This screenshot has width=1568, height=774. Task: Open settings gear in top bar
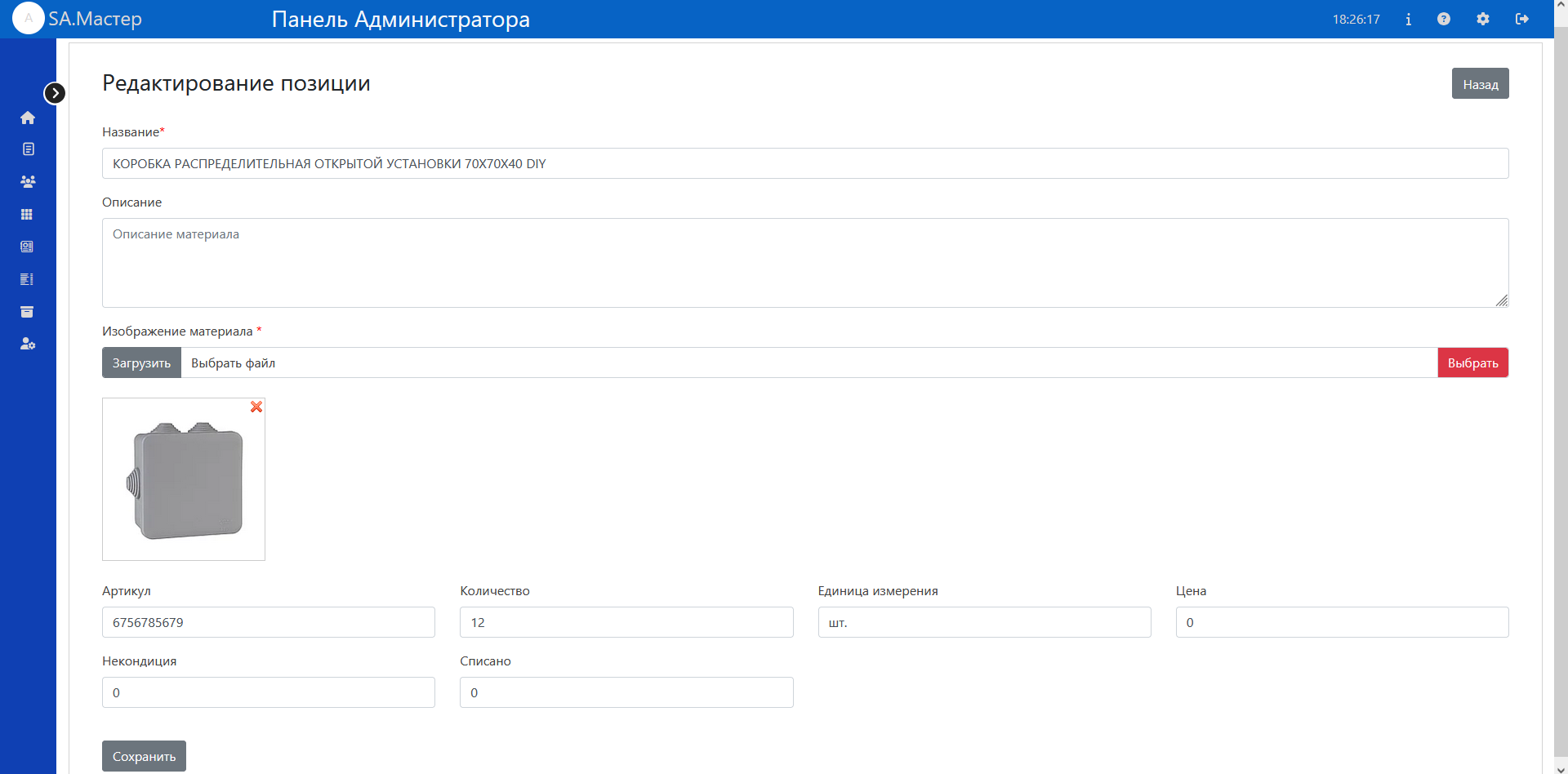click(1483, 19)
